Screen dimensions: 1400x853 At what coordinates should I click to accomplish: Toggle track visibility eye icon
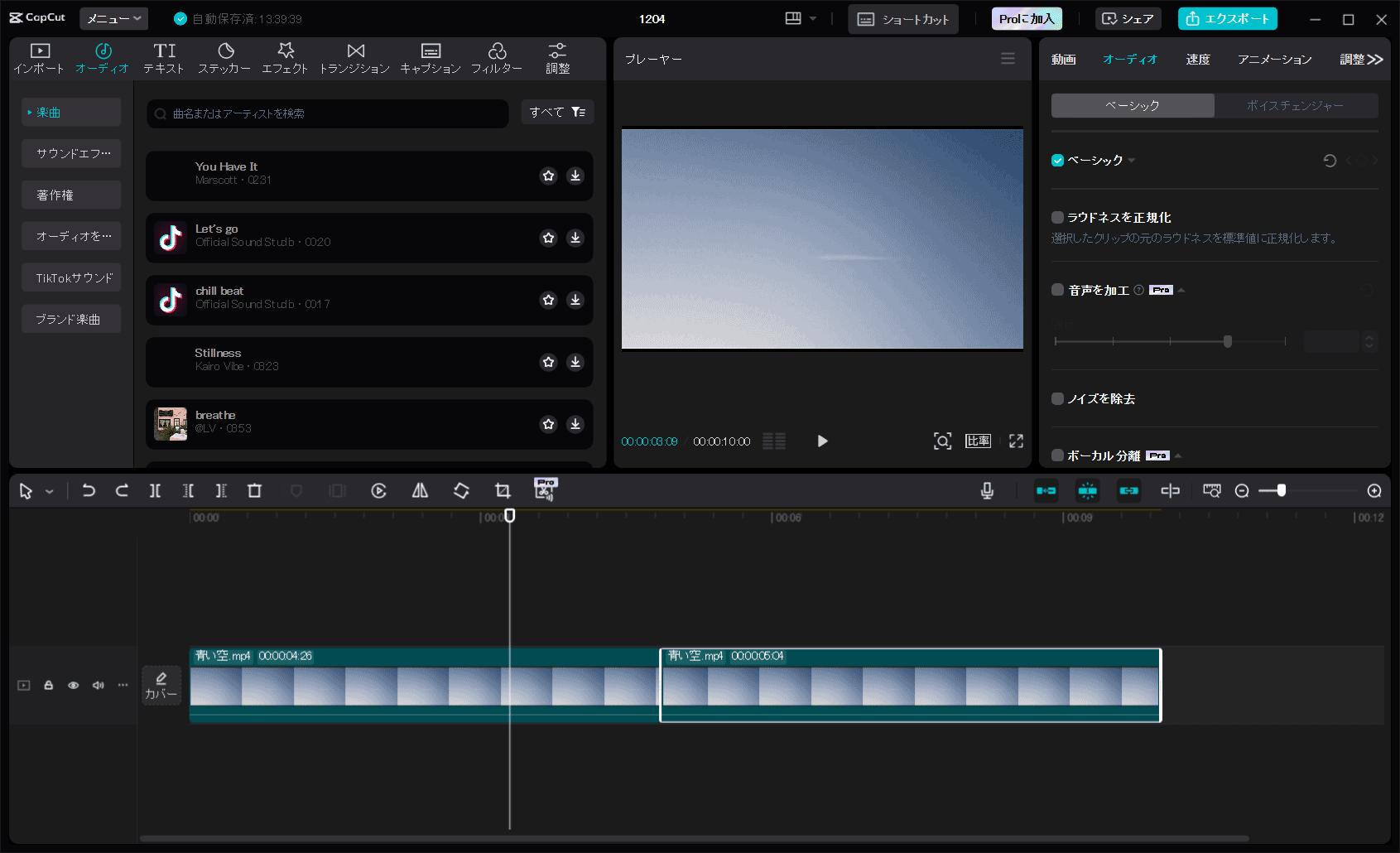coord(74,685)
